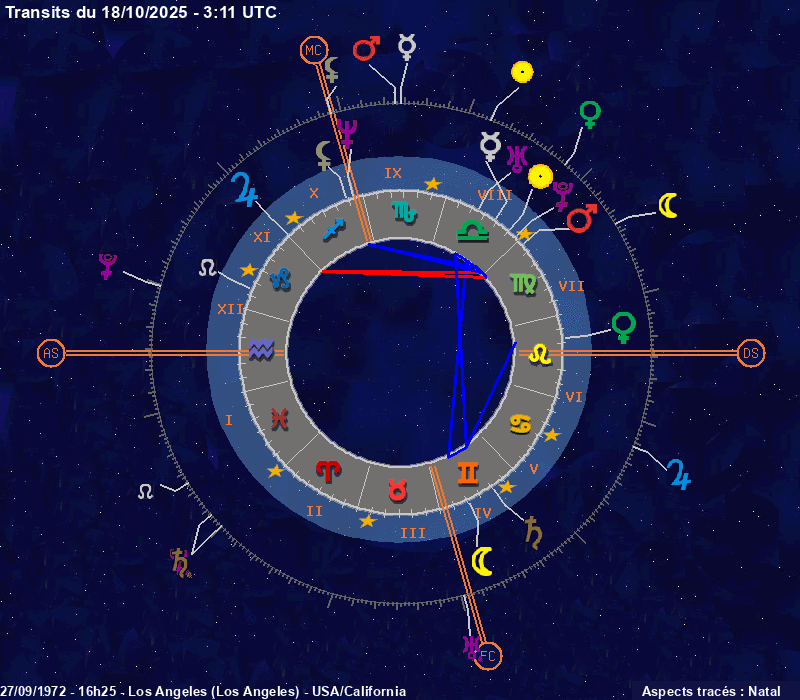This screenshot has width=800, height=700.
Task: Select the Capricorn sign symbol
Action: click(x=281, y=281)
